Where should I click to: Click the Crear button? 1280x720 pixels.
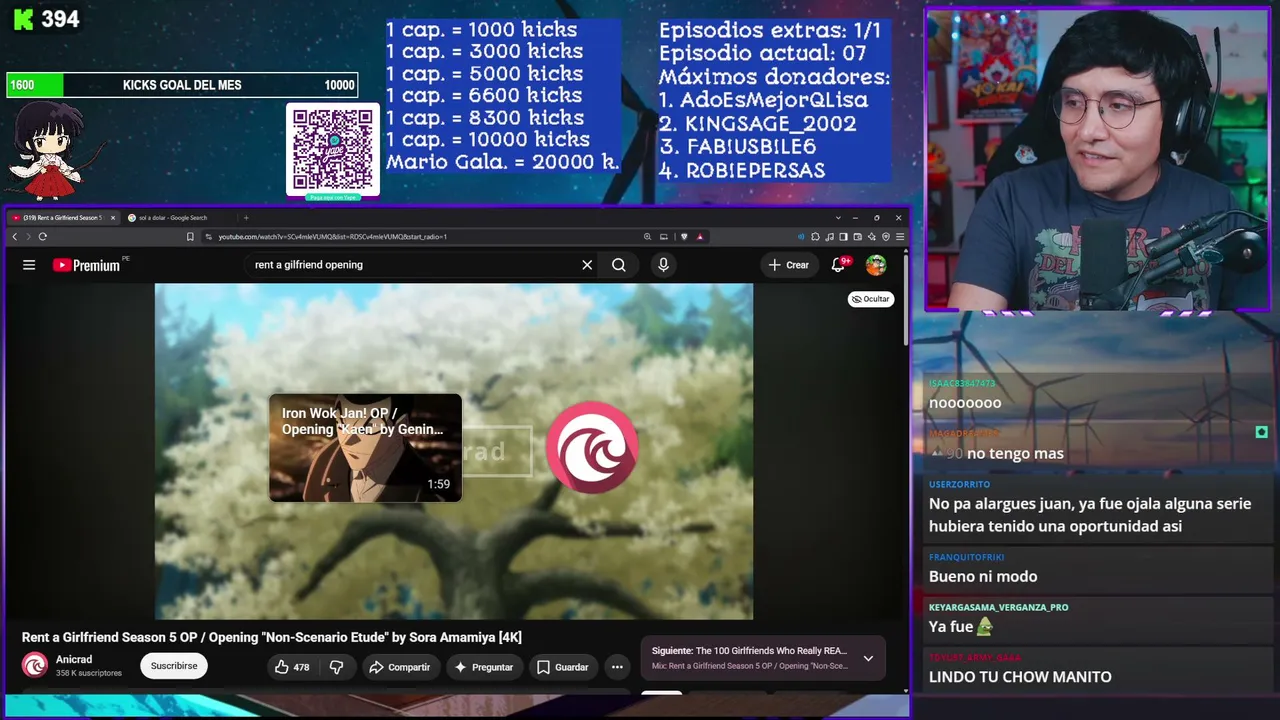point(788,265)
